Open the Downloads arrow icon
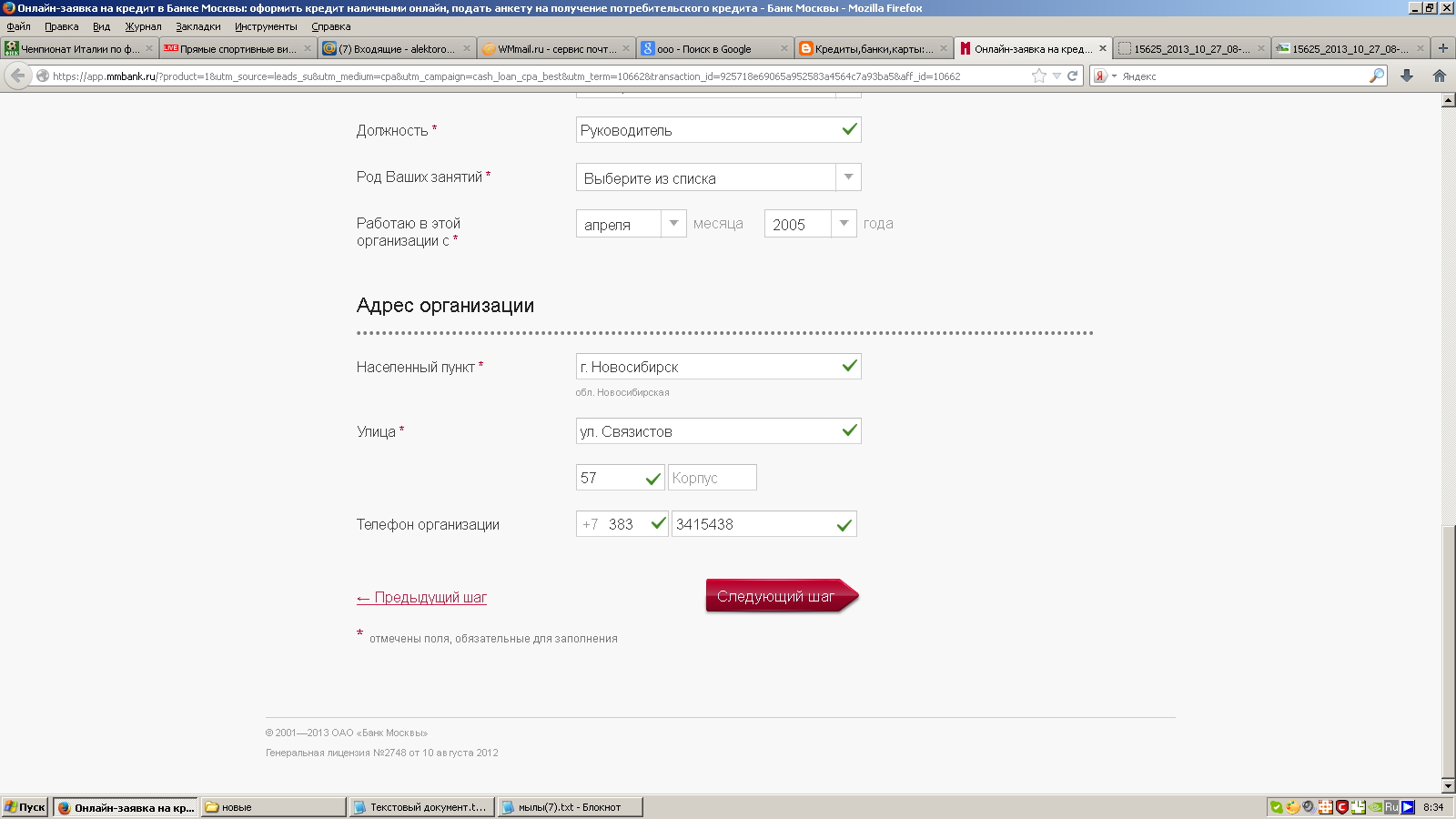 (x=1407, y=76)
